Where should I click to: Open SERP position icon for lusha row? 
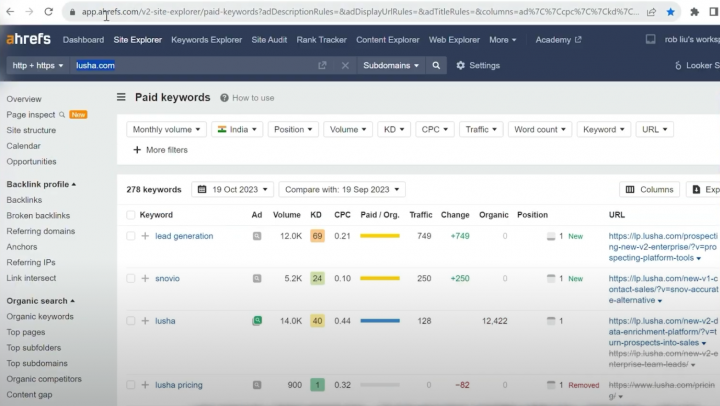[550, 321]
